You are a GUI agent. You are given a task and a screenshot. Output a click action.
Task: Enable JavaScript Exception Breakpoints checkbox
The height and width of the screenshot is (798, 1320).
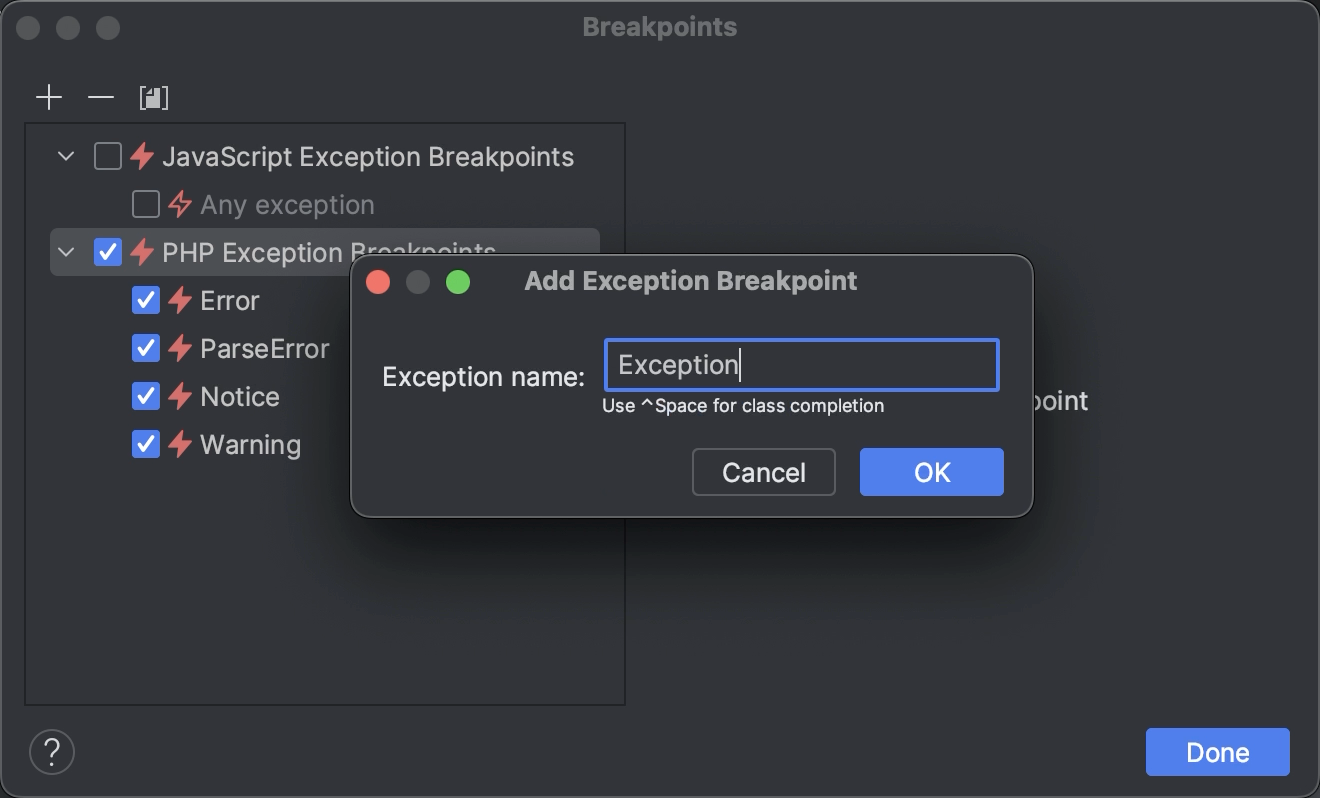[x=108, y=157]
